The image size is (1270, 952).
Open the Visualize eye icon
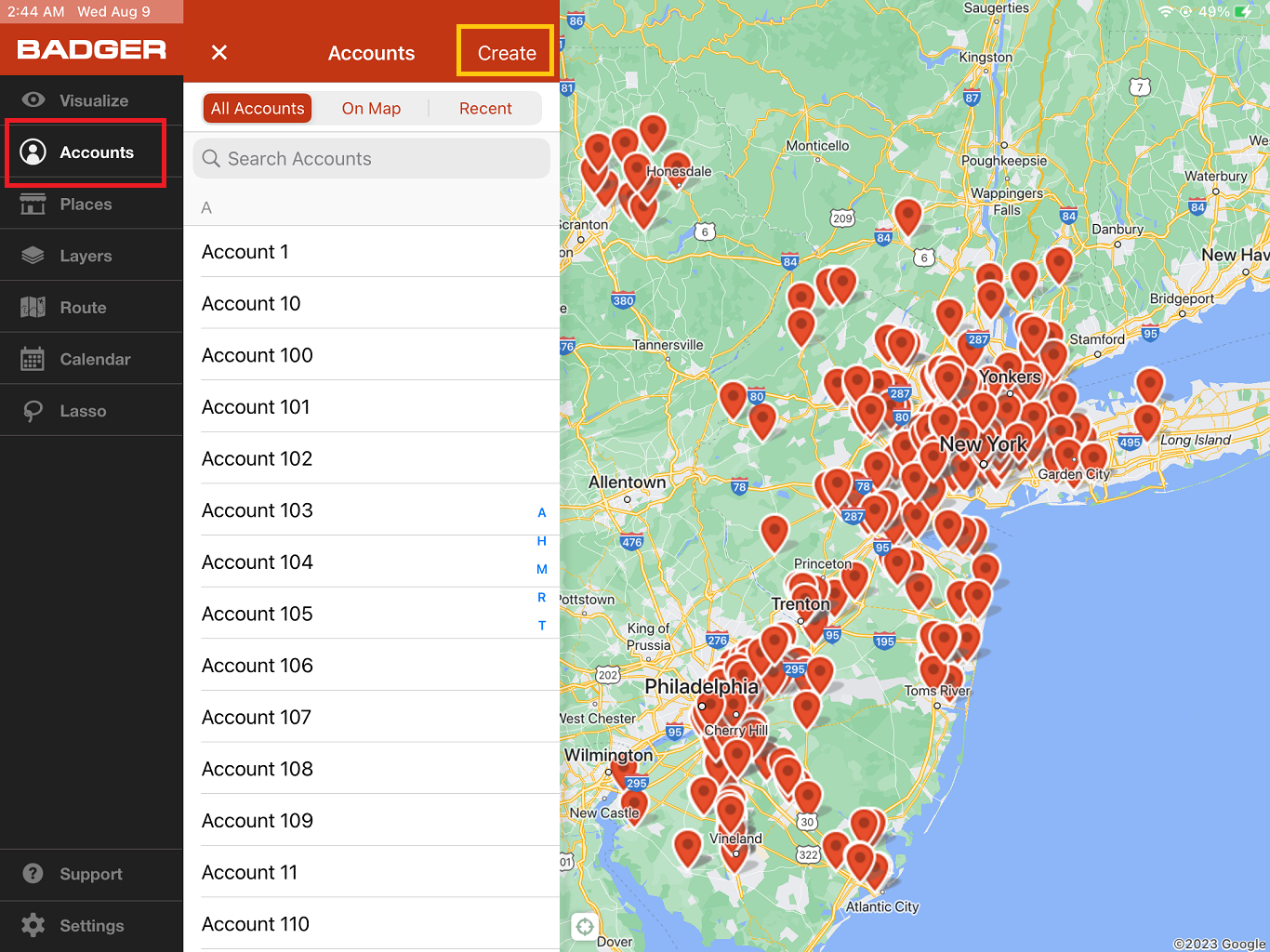coord(33,100)
